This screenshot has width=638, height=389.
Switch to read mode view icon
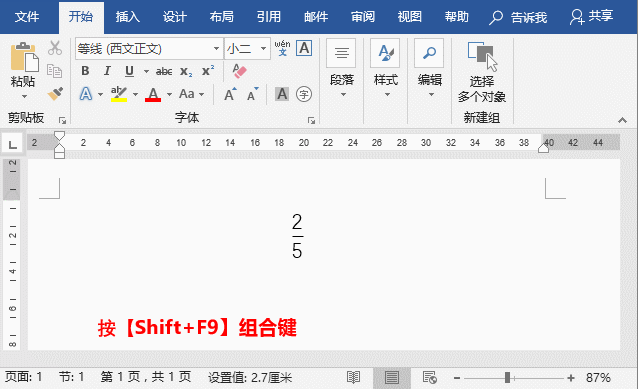point(354,378)
